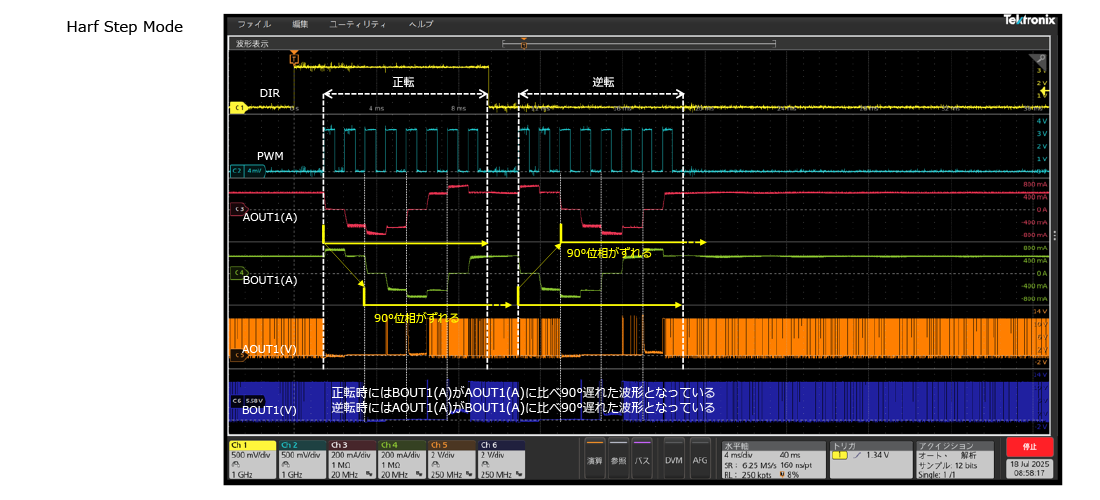Add a reference waveform with 参照 button

[619, 458]
